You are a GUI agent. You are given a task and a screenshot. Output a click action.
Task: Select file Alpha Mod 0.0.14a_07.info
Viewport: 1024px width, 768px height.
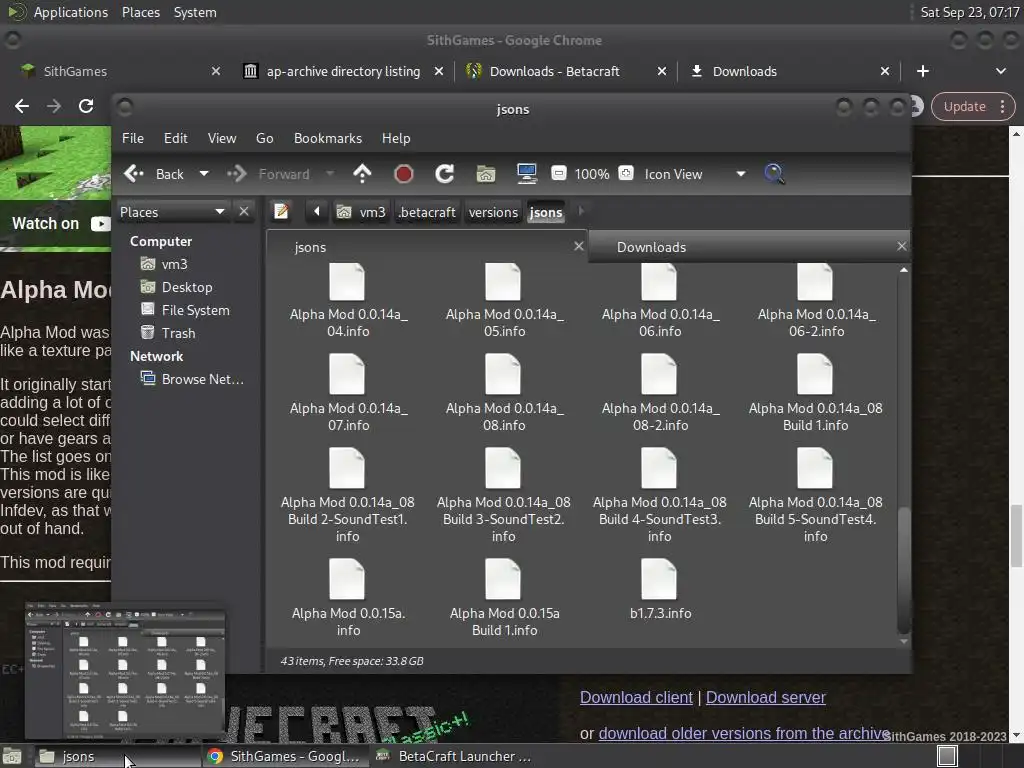pos(348,393)
